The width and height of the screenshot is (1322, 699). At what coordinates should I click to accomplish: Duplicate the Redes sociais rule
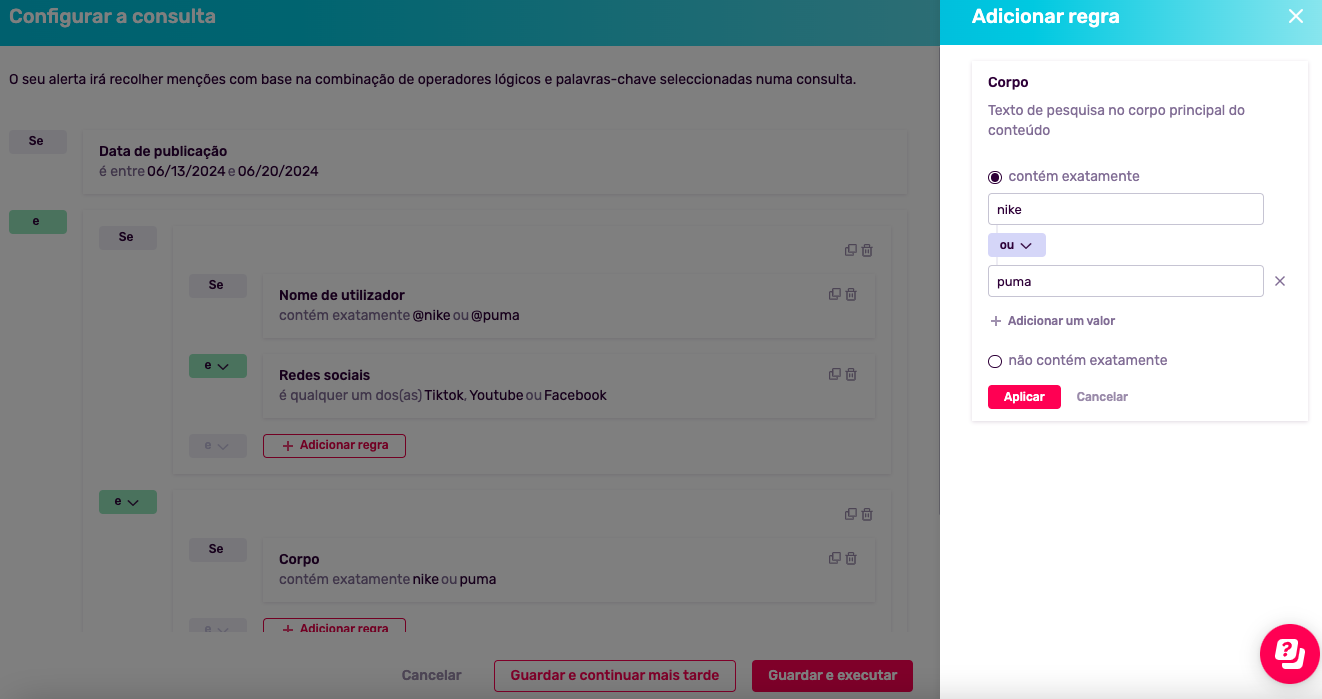tap(834, 374)
